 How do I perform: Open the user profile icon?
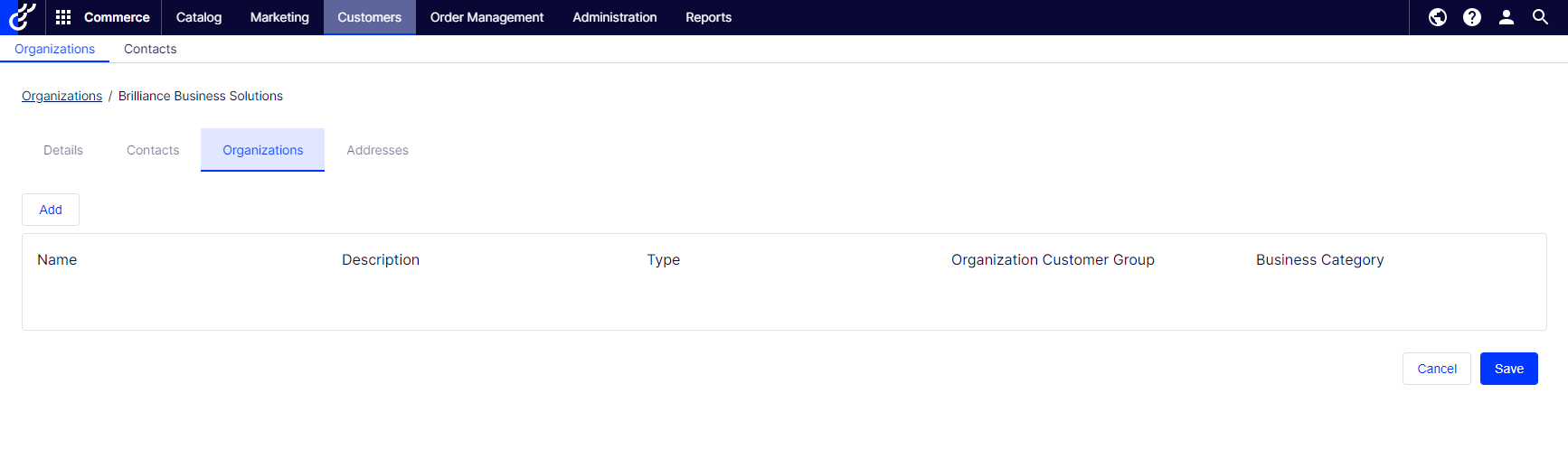click(1506, 17)
